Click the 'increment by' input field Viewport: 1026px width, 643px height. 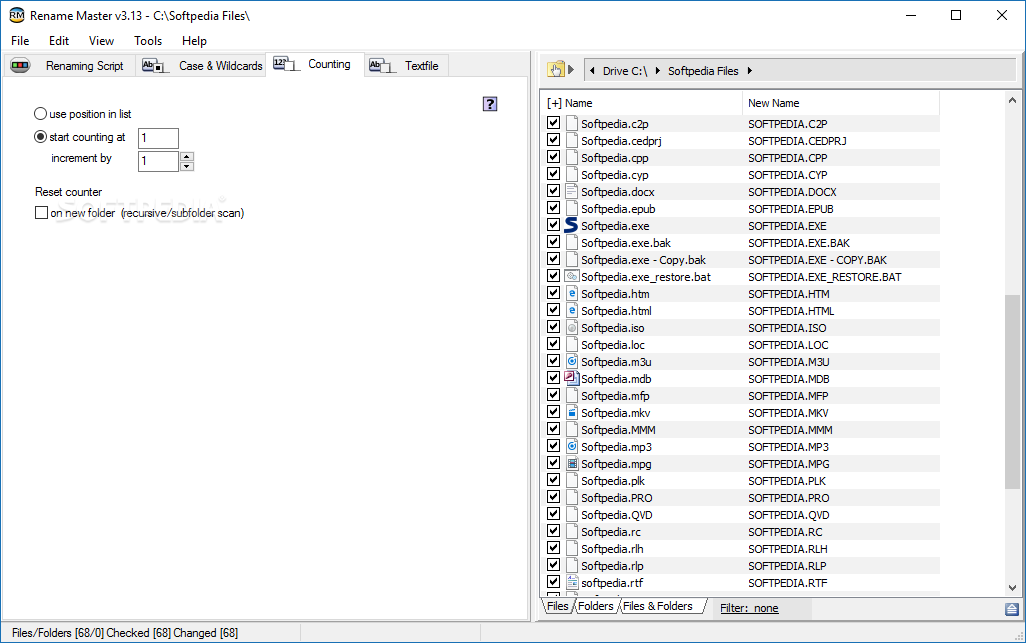158,161
